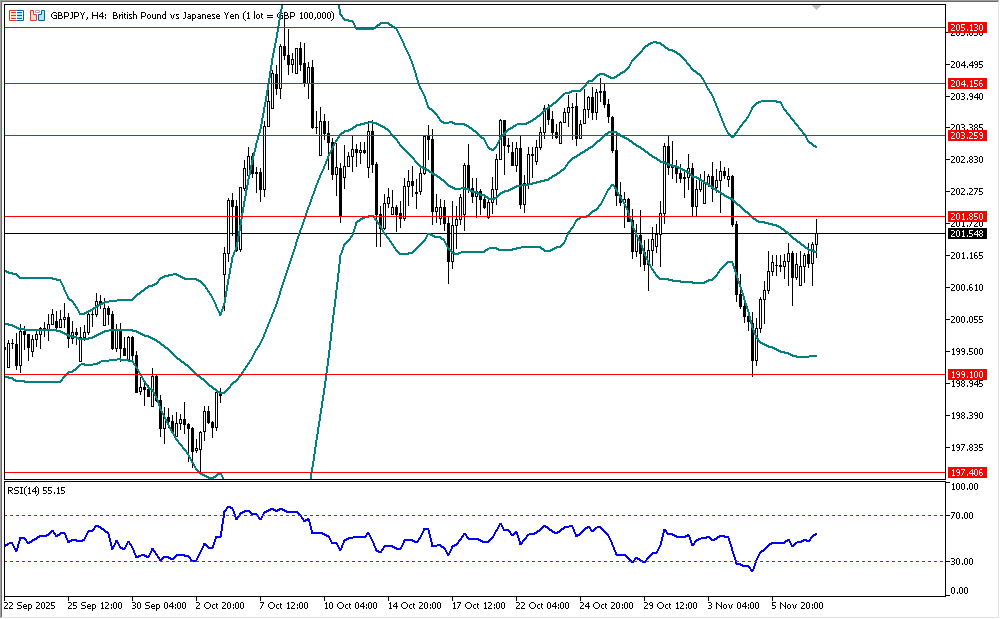
Task: Click the 22 Sep 2025 date label
Action: (x=30, y=606)
